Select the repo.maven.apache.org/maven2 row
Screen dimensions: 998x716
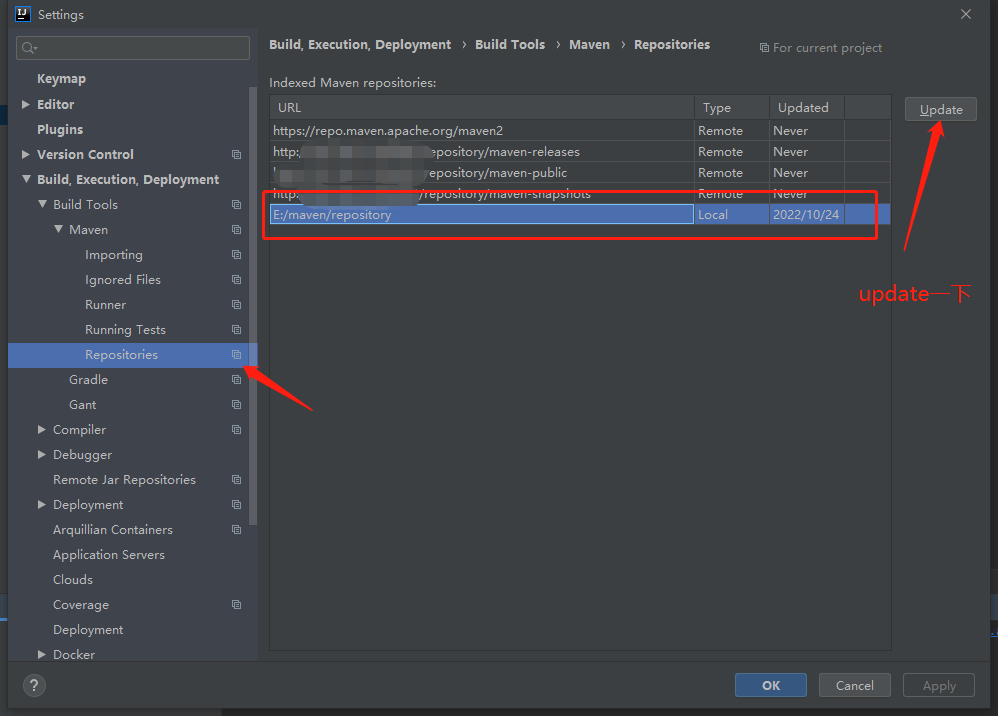[x=580, y=130]
